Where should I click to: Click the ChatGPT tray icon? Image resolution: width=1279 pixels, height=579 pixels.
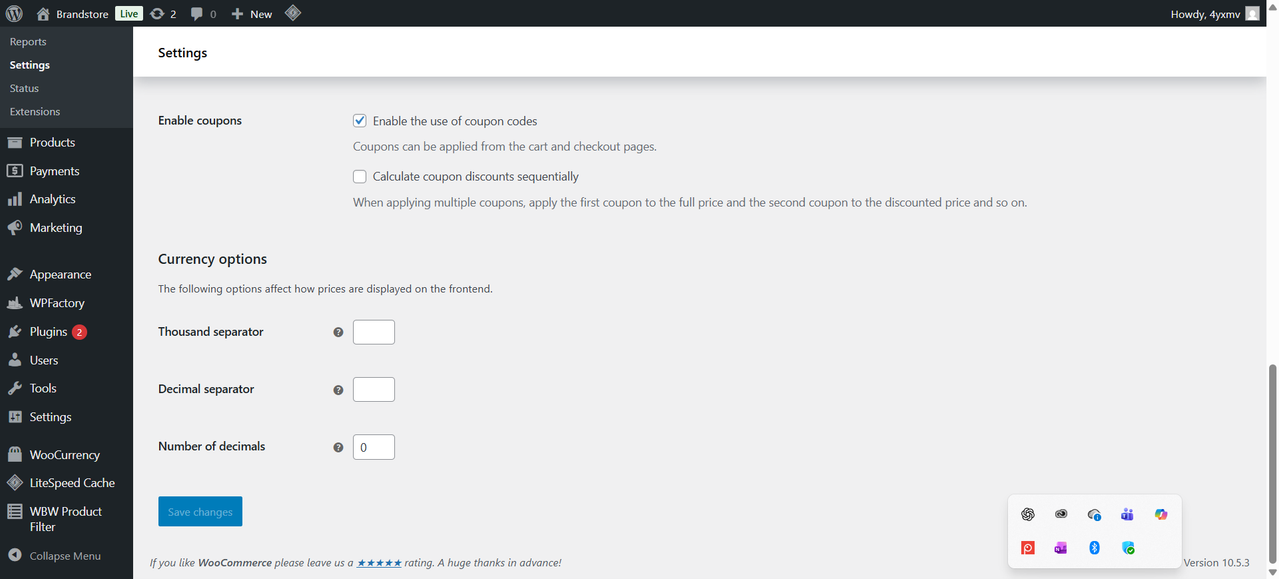[1027, 514]
